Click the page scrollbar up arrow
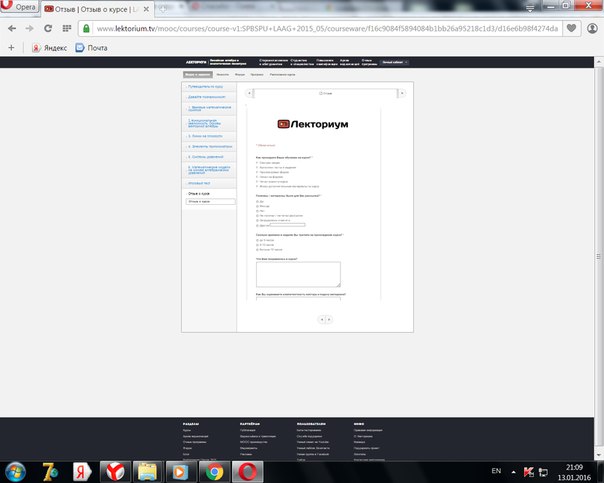The width and height of the screenshot is (604, 483). 599,62
